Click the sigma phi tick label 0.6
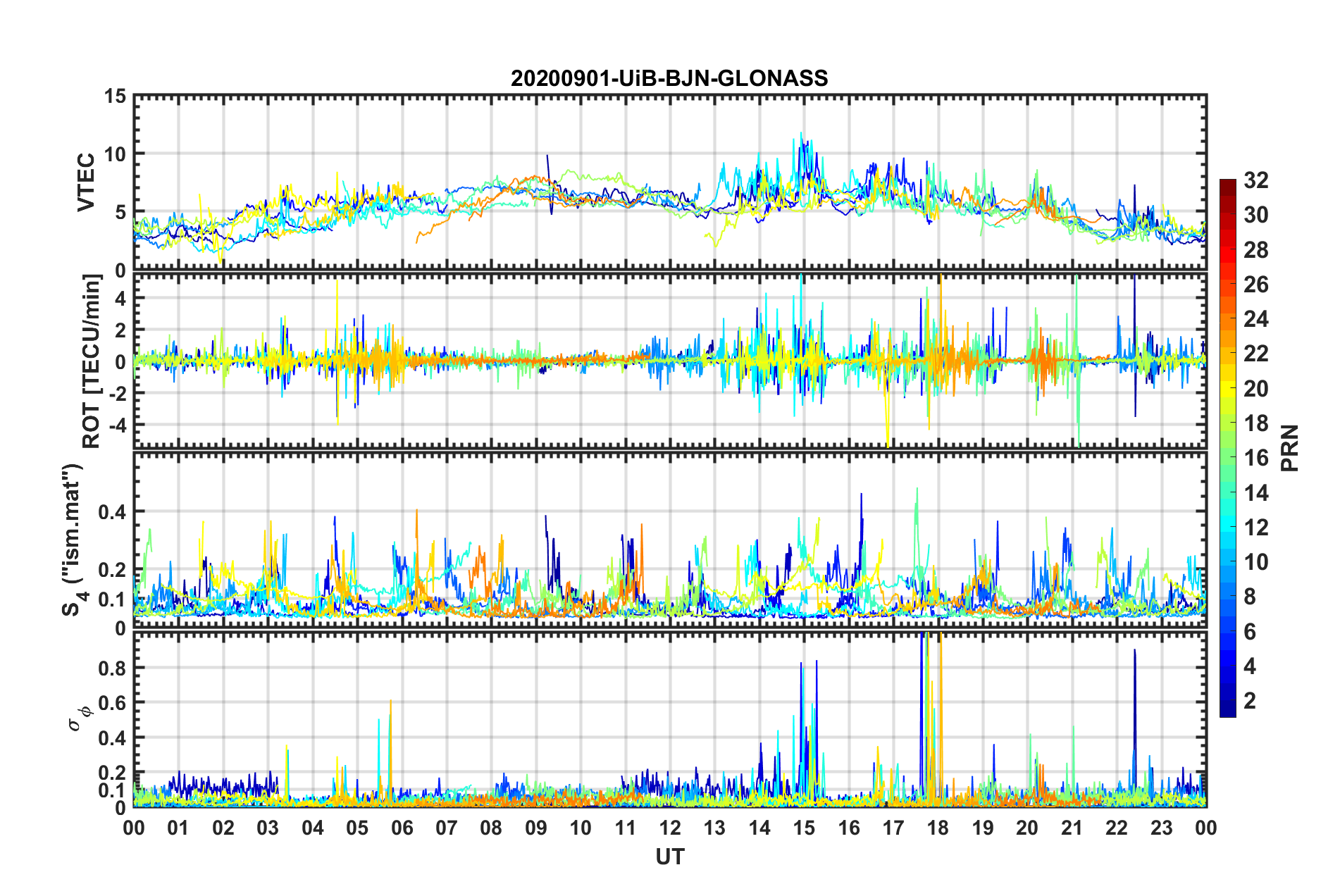This screenshot has width=1340, height=896. click(x=112, y=703)
